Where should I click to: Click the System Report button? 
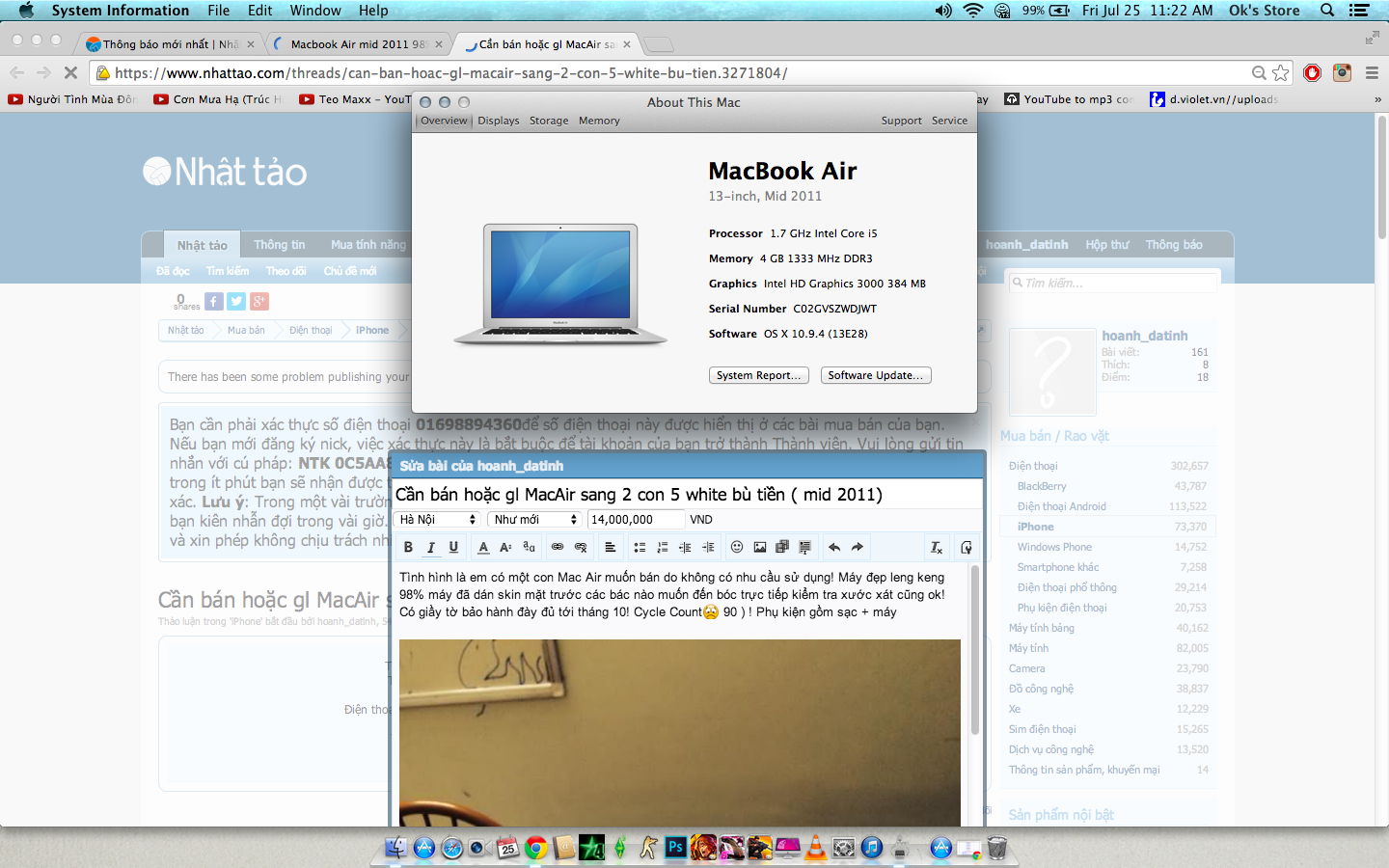pyautogui.click(x=758, y=375)
